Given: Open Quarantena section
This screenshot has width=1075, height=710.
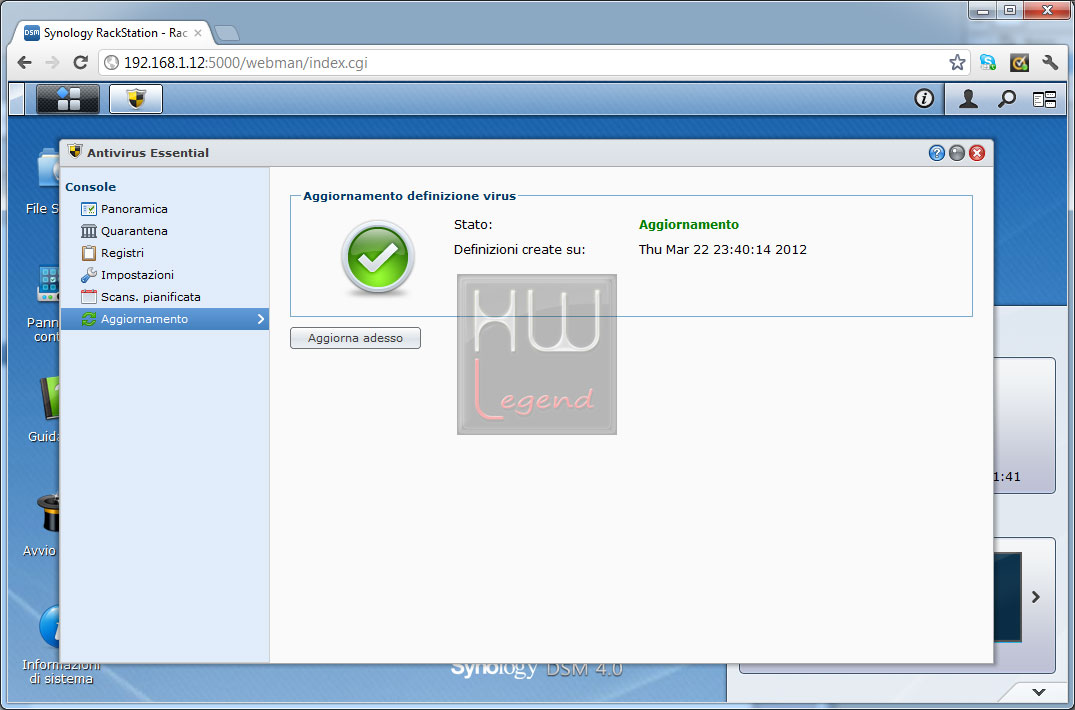Looking at the screenshot, I should point(165,231).
